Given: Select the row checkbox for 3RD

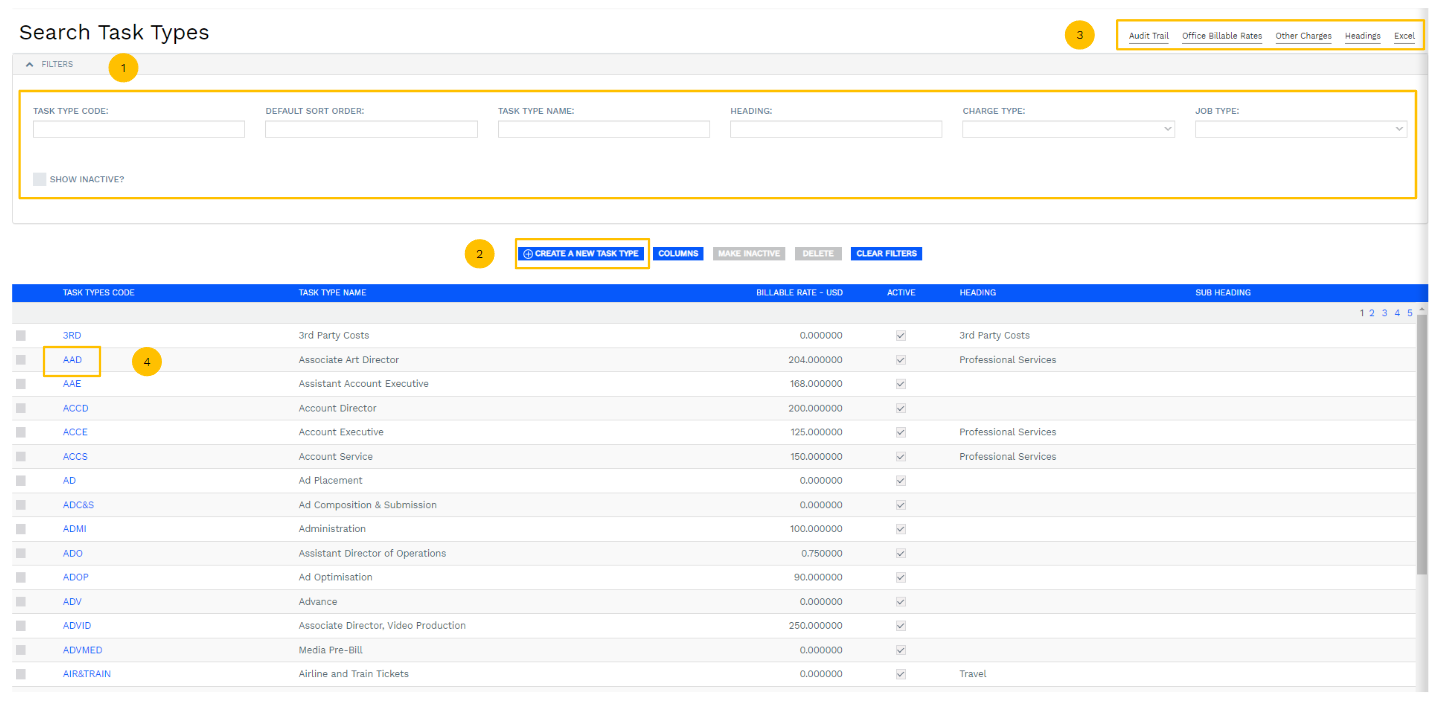Looking at the screenshot, I should coord(21,336).
